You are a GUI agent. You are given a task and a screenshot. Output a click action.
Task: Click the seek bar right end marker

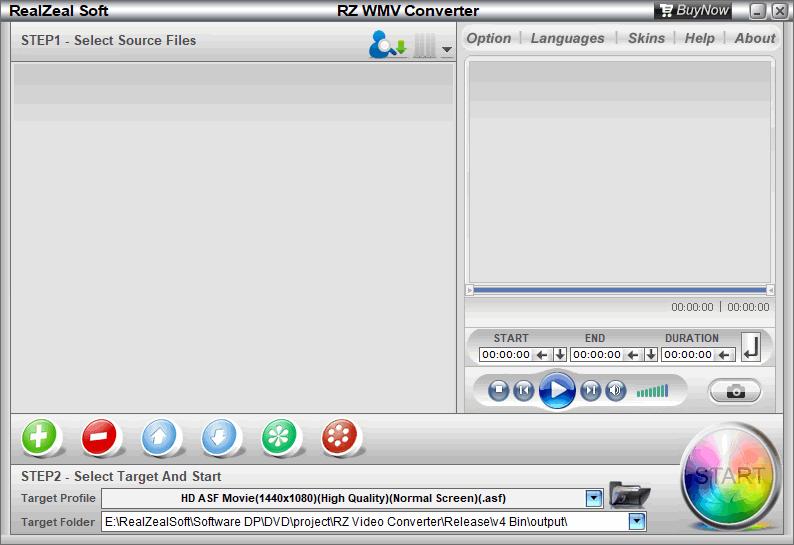pos(770,290)
